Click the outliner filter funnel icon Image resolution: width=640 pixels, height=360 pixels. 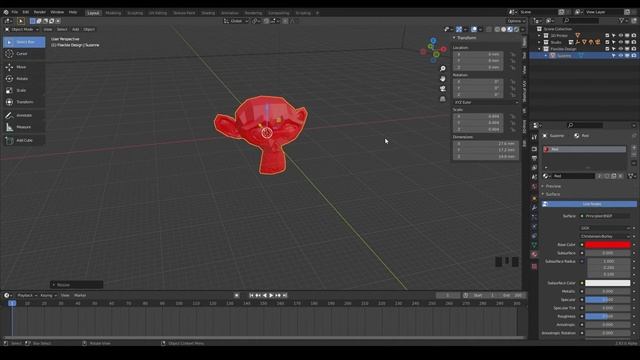point(622,20)
